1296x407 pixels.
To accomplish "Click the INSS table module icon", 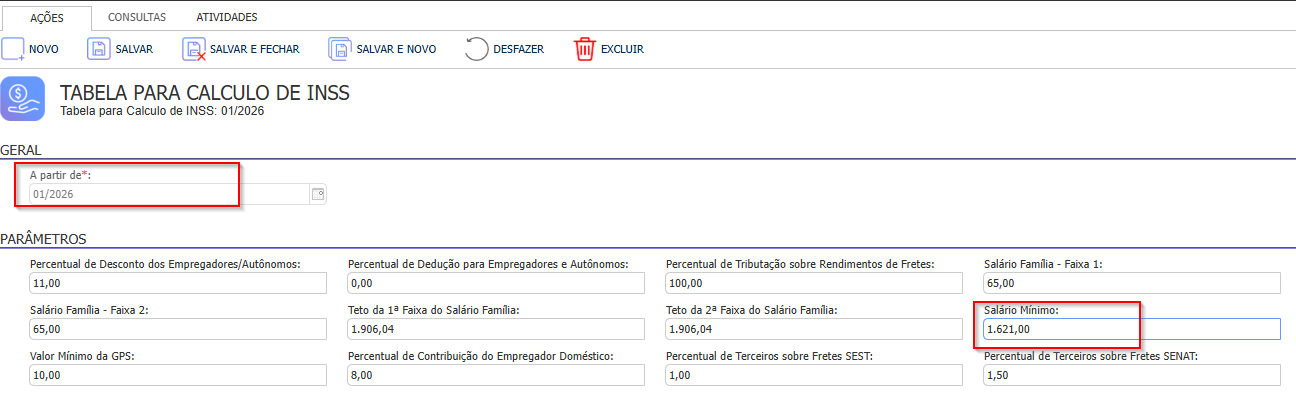I will 22,98.
